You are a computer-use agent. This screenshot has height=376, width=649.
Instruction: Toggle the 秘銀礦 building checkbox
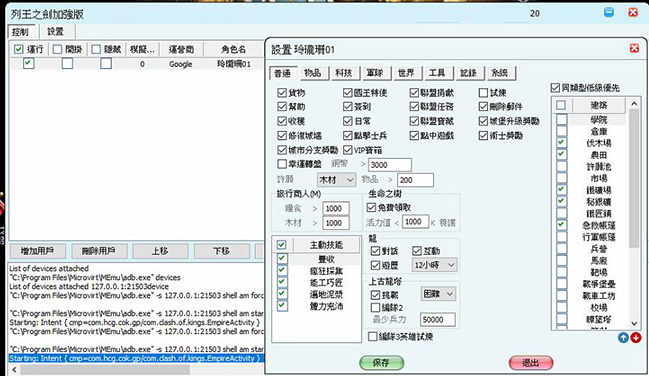[x=561, y=201]
